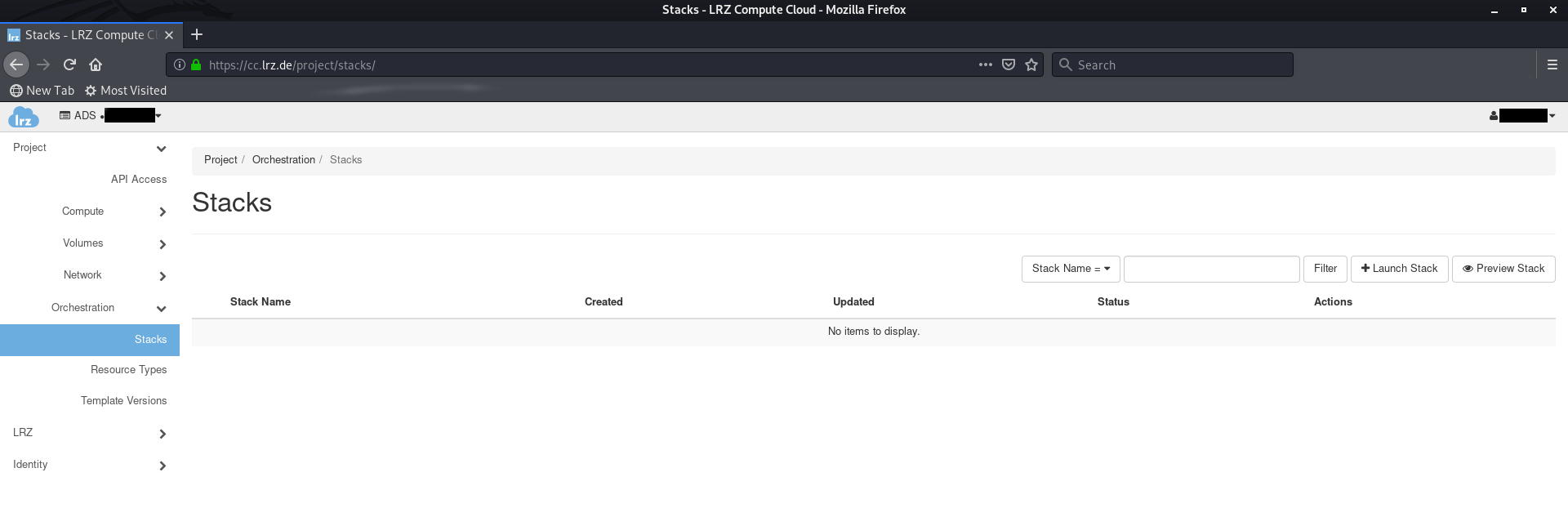Open Resource Types in the sidebar
The image size is (1568, 517).
(x=128, y=370)
